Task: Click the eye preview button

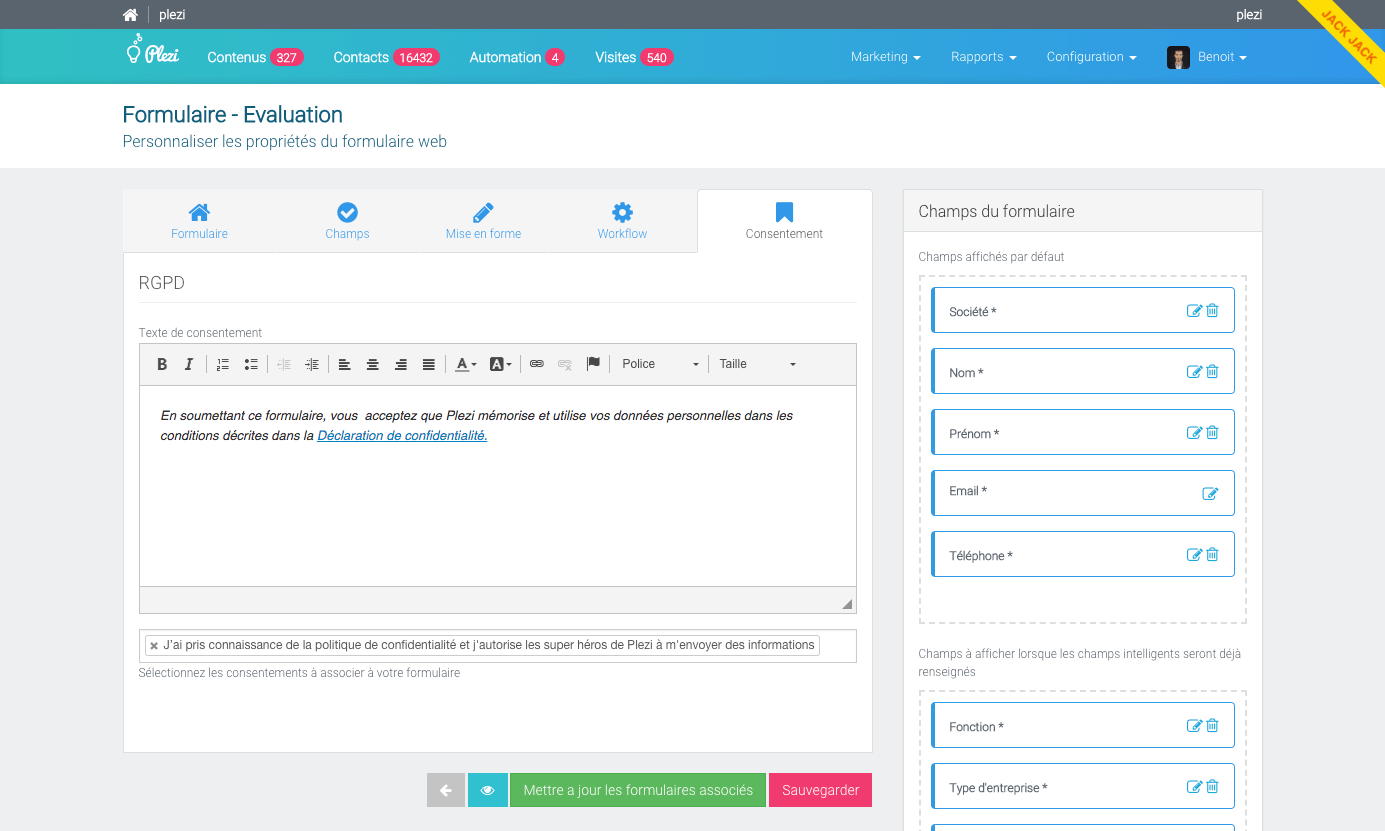Action: pyautogui.click(x=488, y=790)
